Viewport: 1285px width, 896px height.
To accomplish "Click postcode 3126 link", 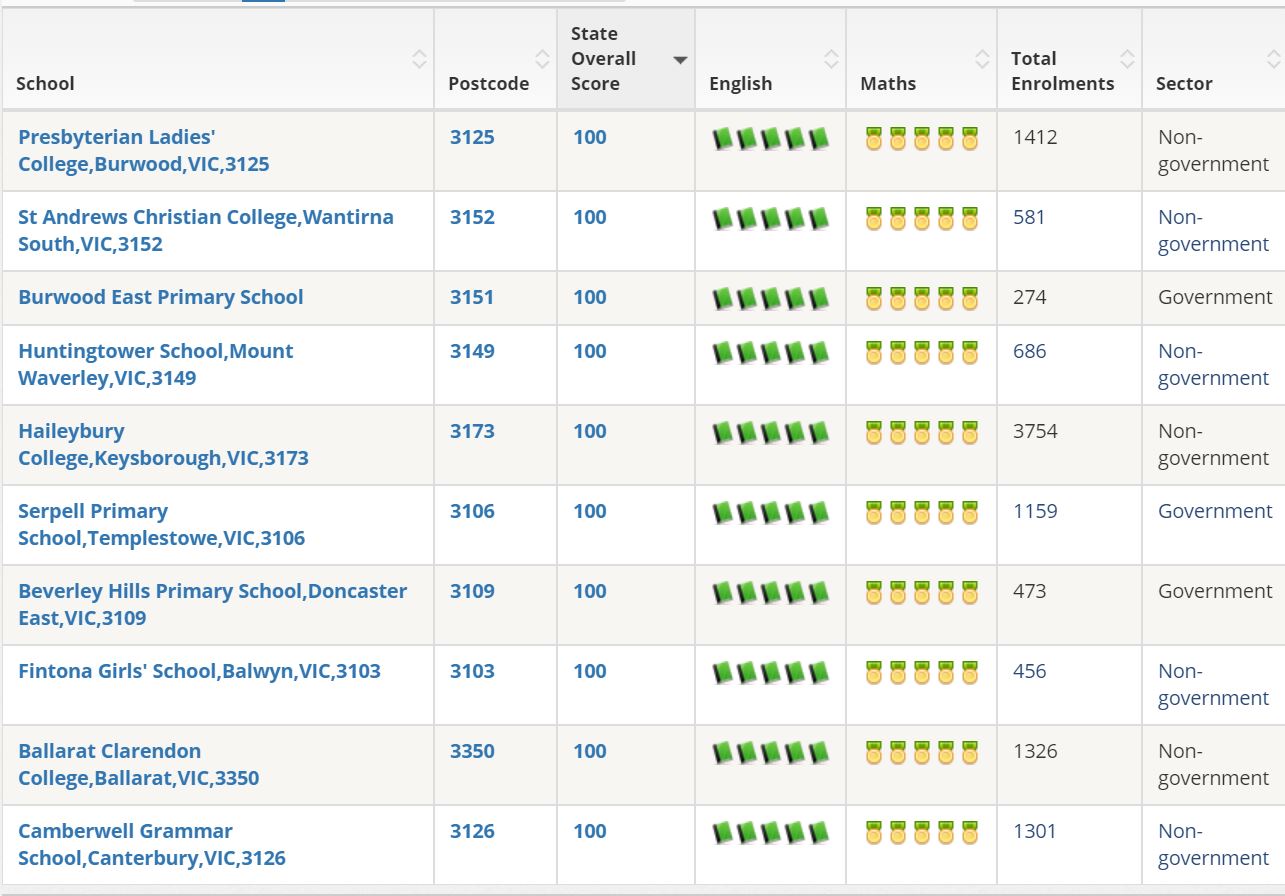I will (472, 831).
